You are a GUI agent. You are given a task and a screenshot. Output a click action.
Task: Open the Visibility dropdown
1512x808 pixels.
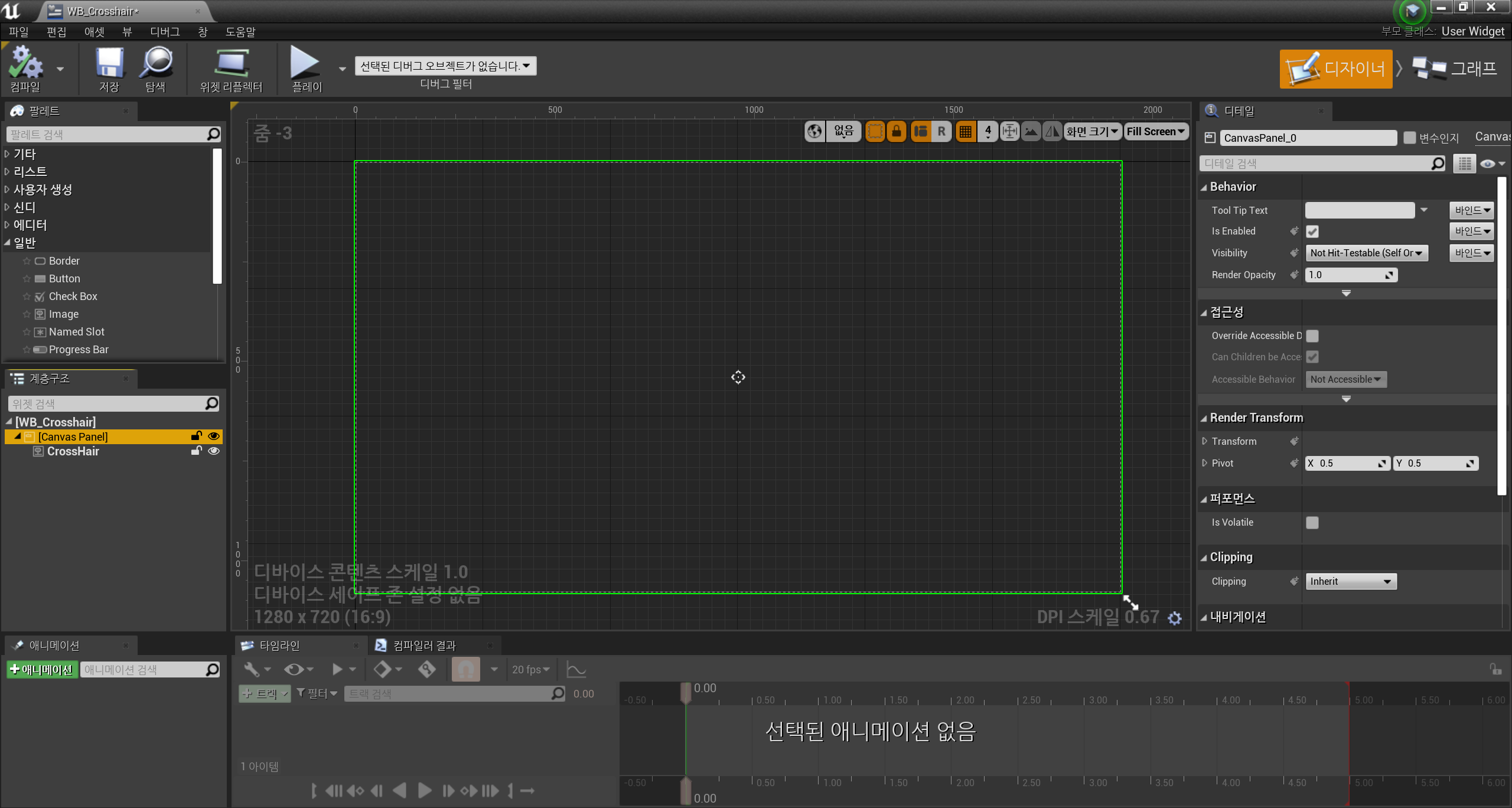click(x=1366, y=253)
